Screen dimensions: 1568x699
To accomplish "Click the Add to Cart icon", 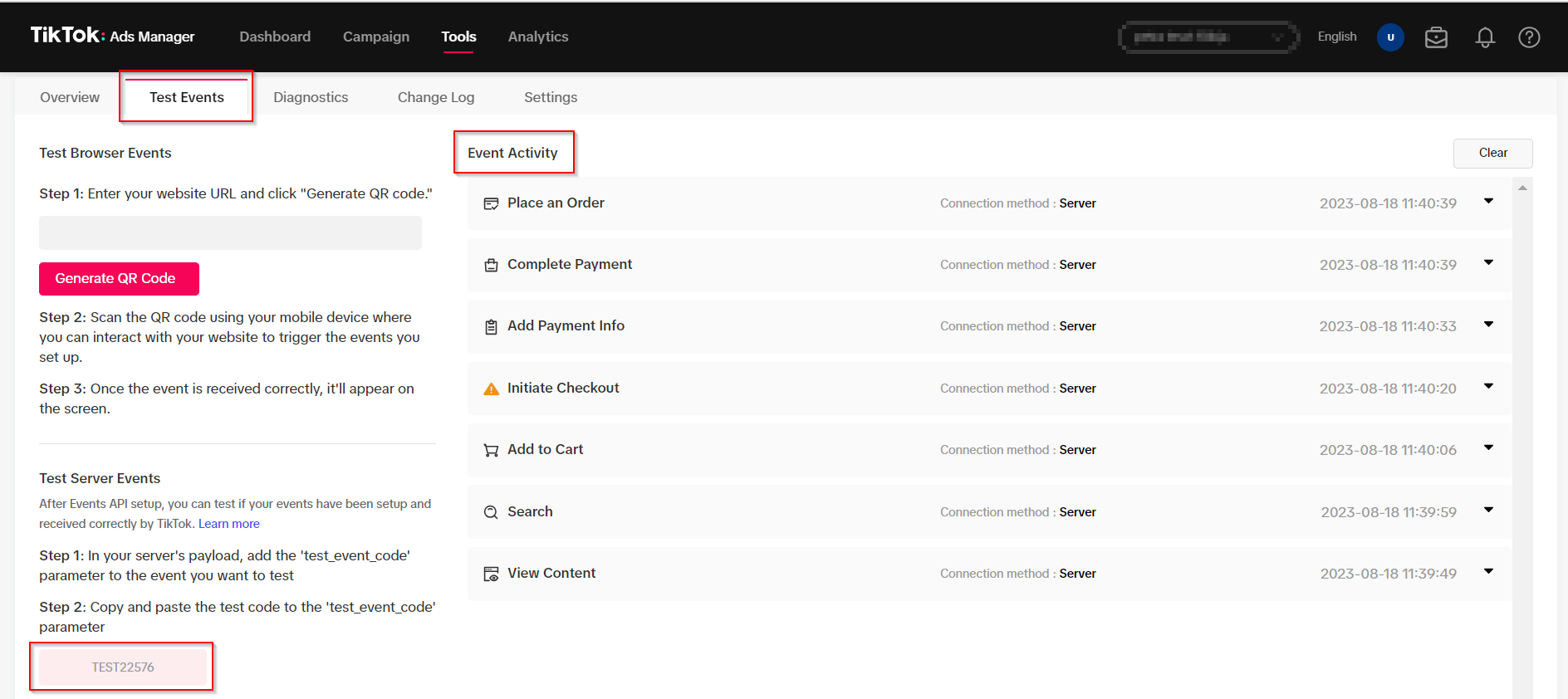I will [492, 450].
